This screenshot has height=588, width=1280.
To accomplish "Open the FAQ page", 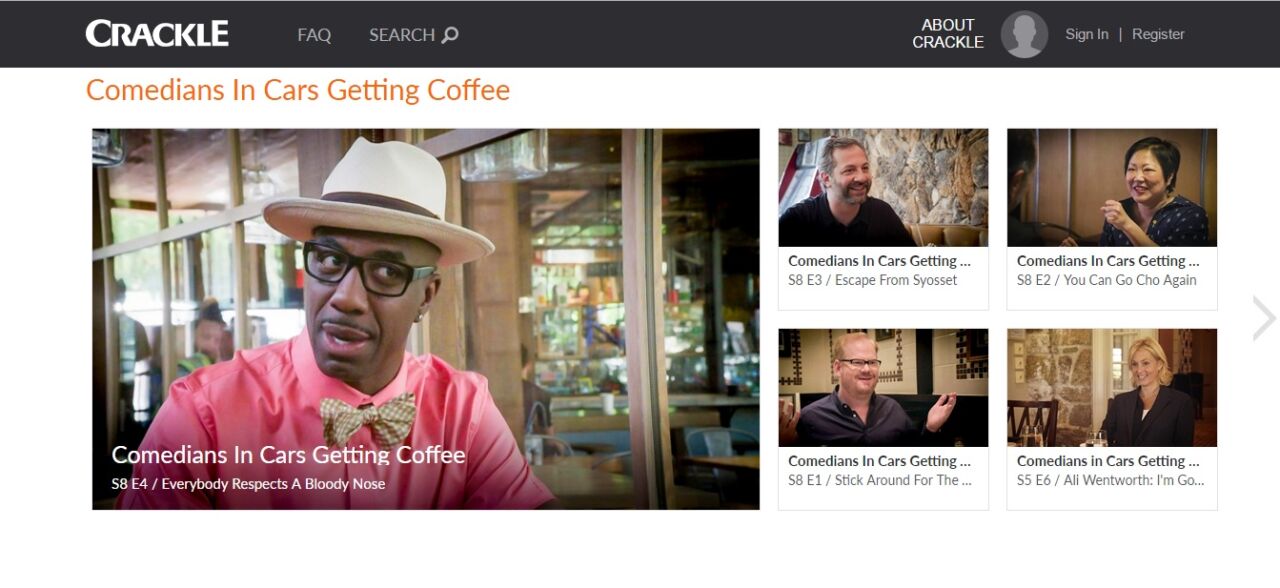I will 314,35.
